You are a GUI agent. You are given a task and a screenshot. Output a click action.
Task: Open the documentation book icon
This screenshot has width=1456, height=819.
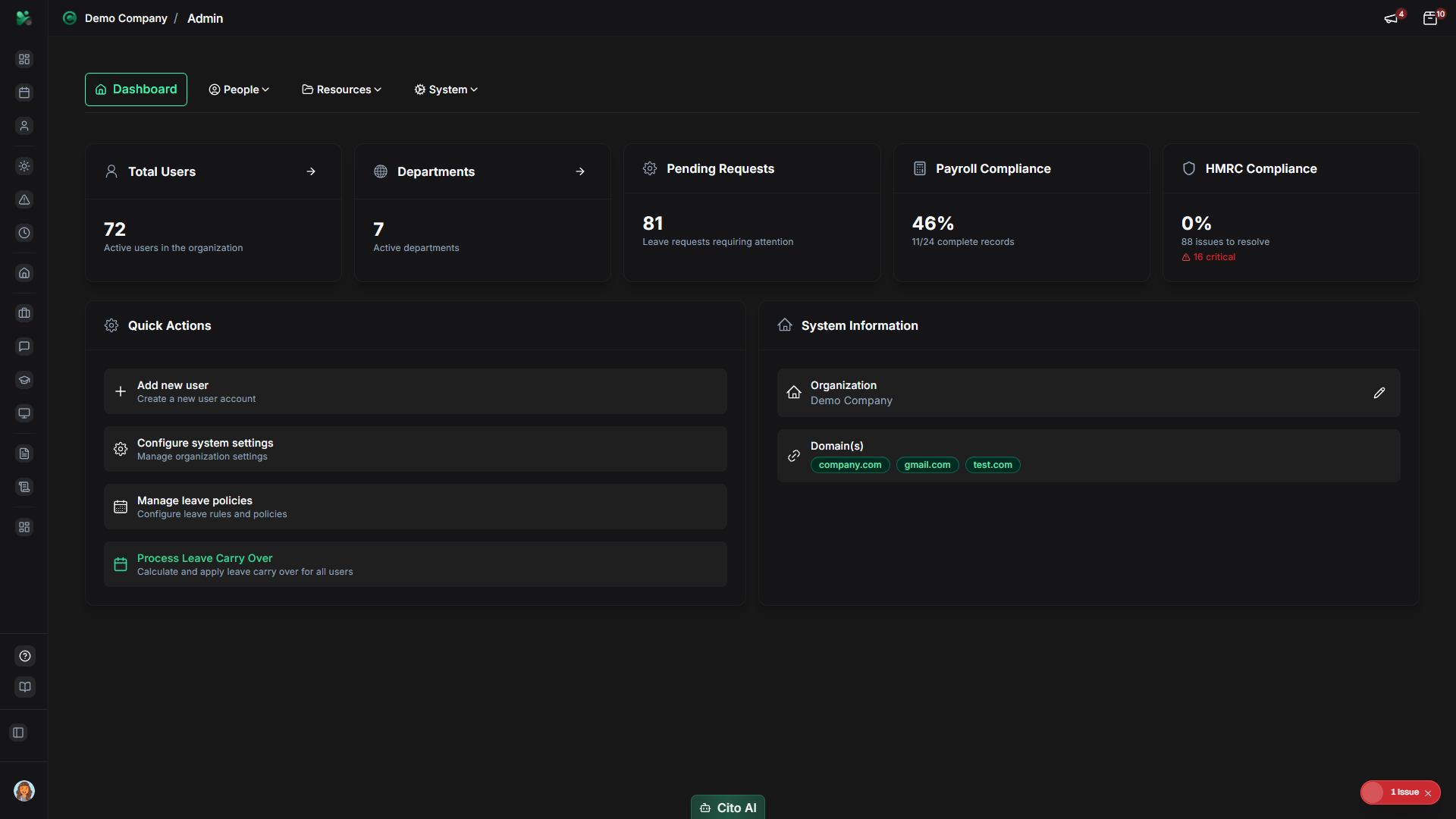click(24, 687)
